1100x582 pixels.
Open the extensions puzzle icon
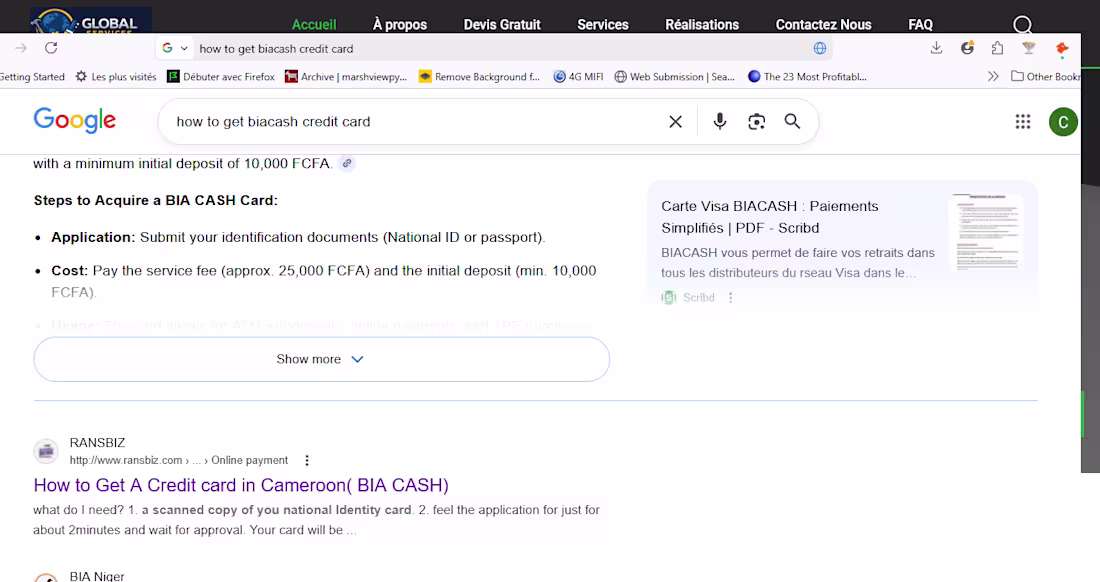click(x=998, y=48)
